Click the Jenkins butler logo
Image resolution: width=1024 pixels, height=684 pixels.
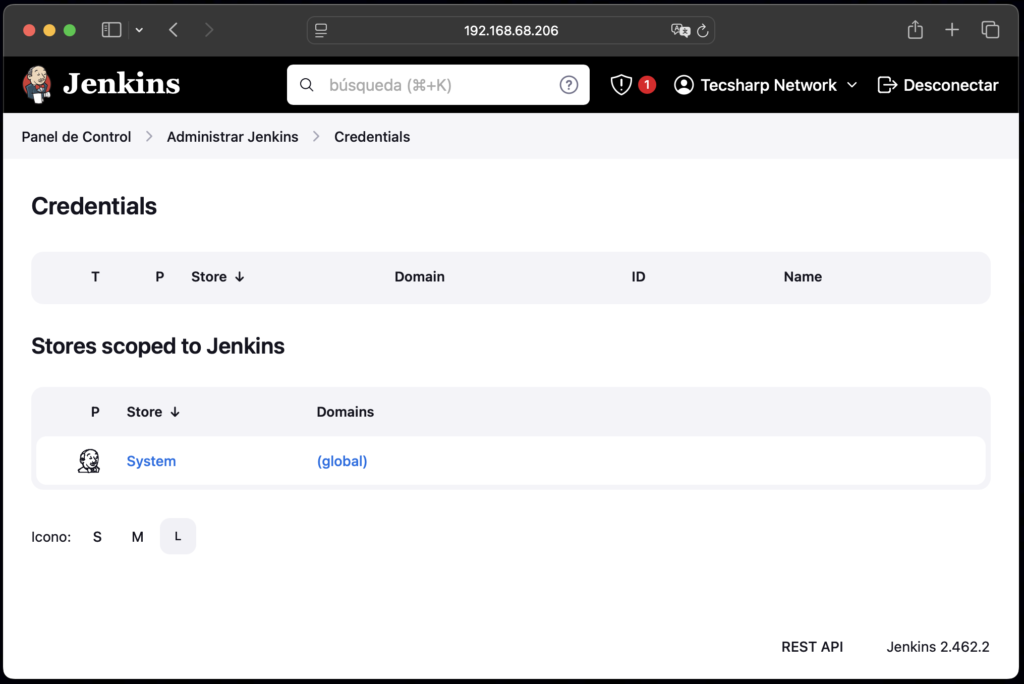(x=37, y=84)
